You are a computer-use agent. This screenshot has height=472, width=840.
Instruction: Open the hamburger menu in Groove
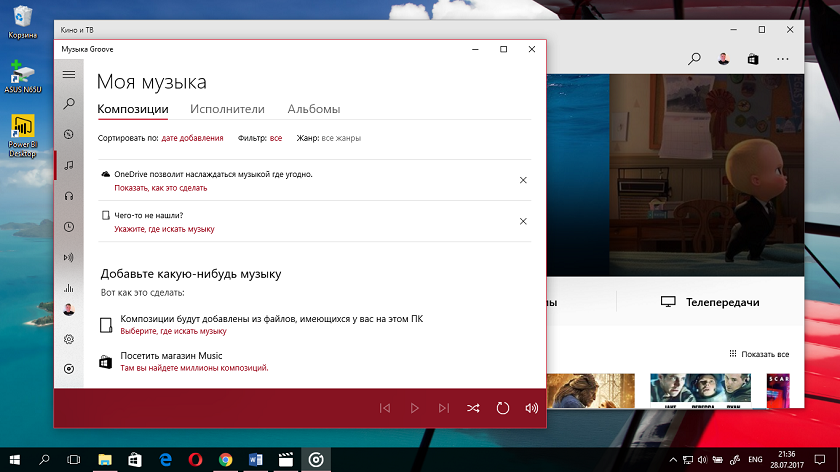click(69, 74)
